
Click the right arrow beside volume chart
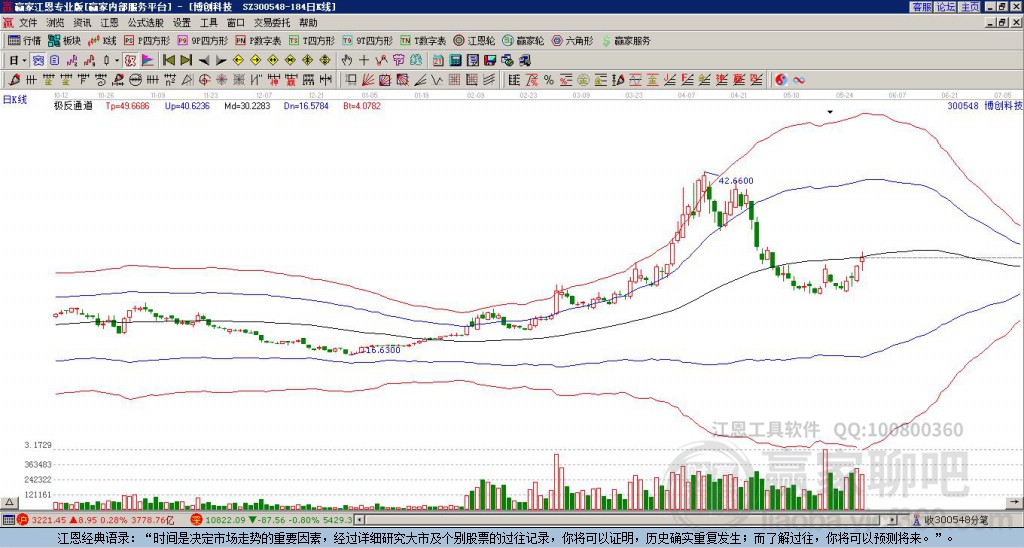coord(1016,502)
